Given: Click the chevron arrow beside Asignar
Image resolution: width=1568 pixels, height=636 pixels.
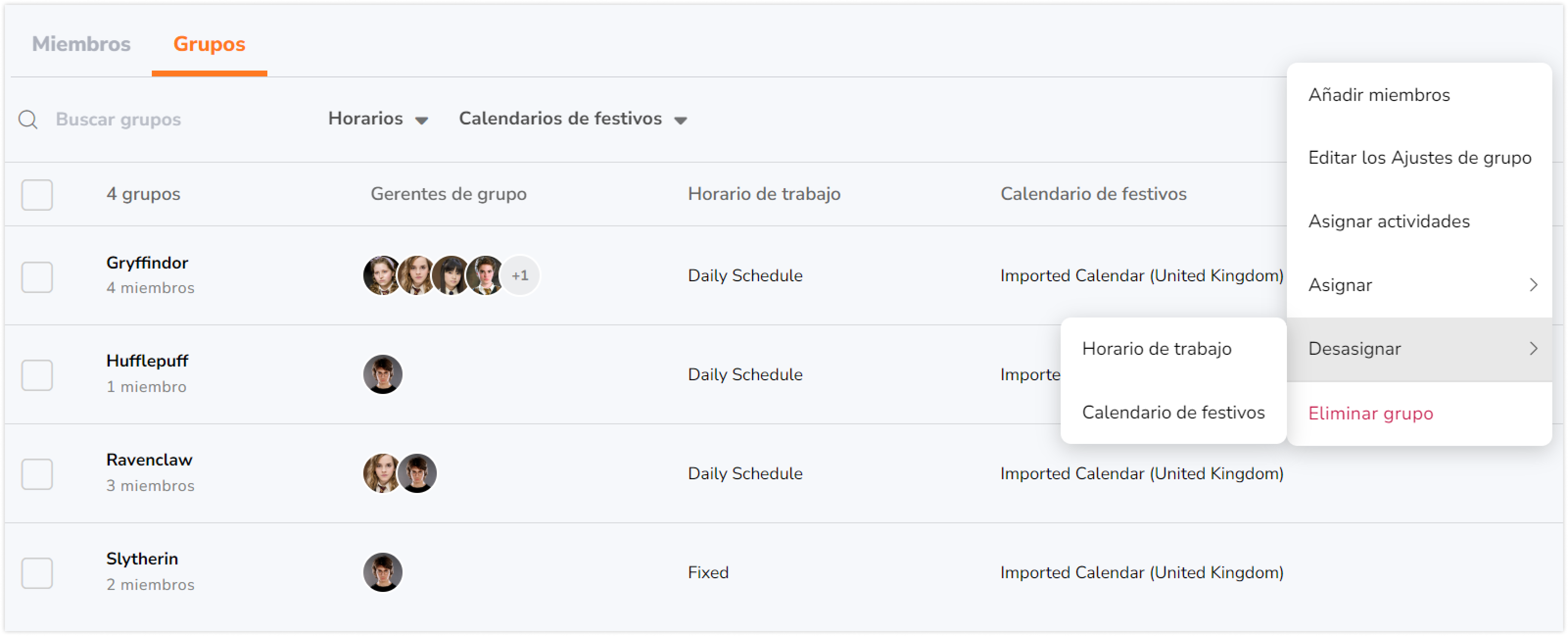Looking at the screenshot, I should point(1533,285).
